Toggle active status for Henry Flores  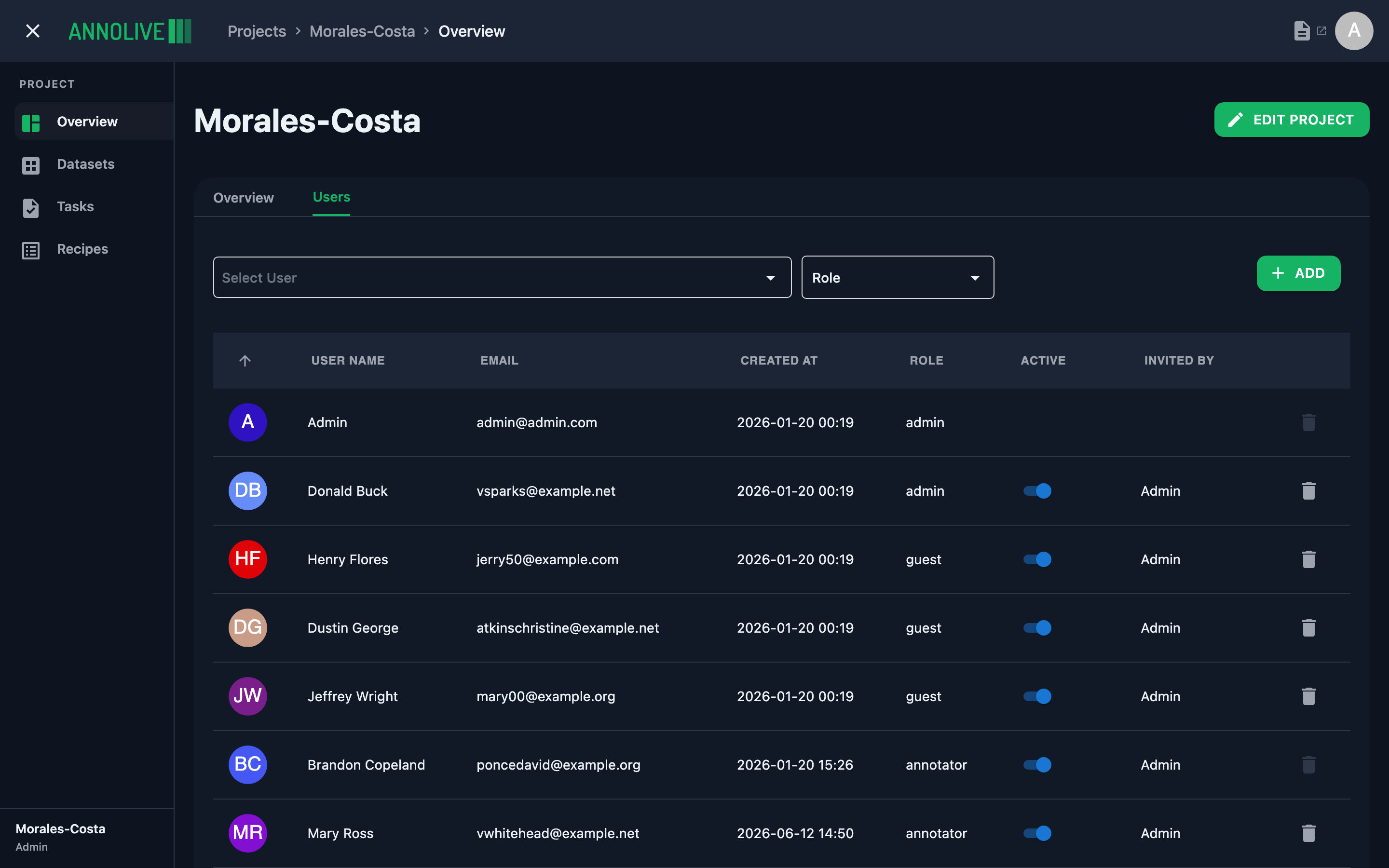[1037, 559]
